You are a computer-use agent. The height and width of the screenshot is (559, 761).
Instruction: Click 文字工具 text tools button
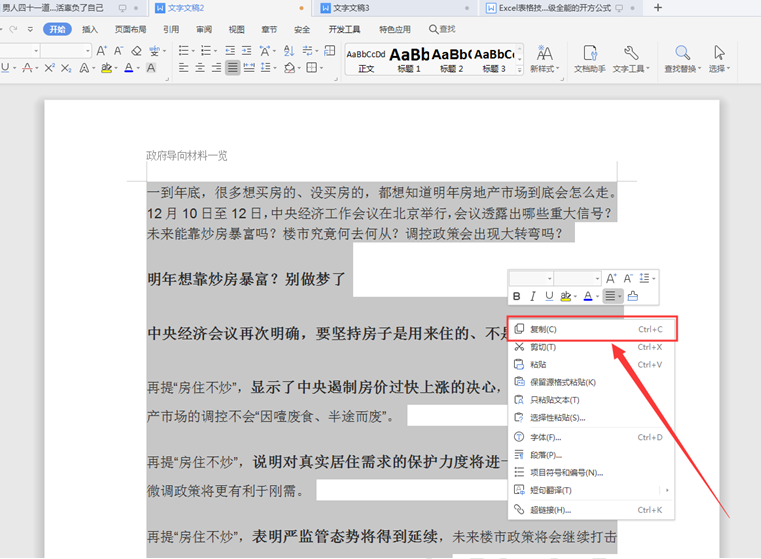630,59
